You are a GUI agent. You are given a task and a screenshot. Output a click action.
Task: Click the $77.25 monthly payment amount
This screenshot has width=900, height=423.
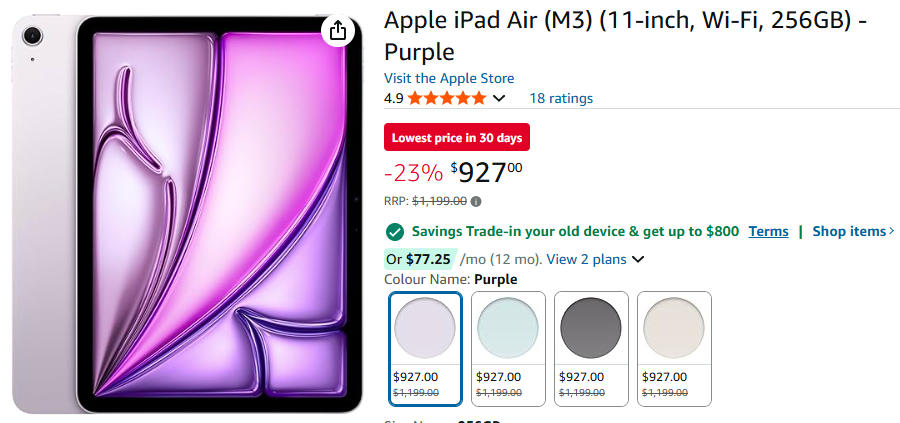[428, 259]
